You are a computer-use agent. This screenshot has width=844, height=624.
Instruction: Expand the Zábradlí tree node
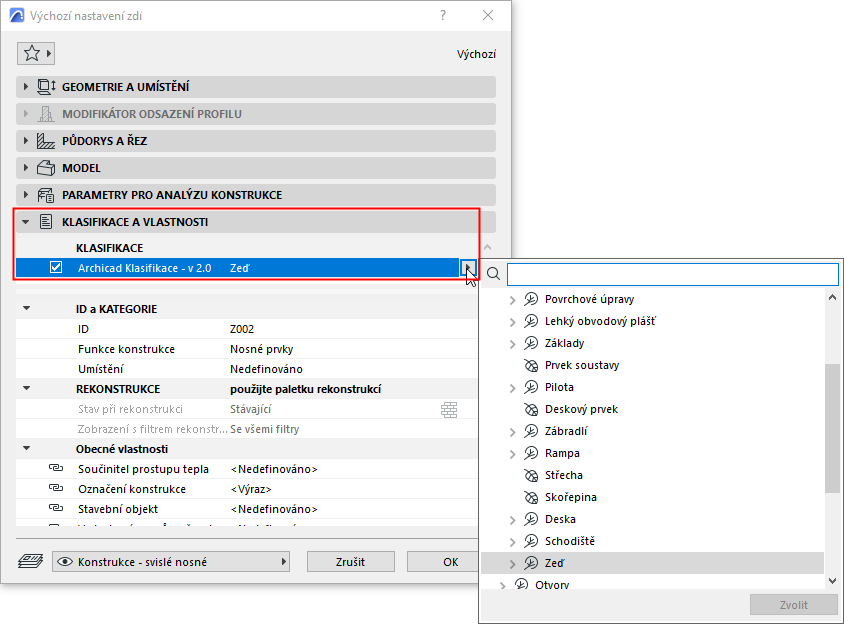coord(512,432)
